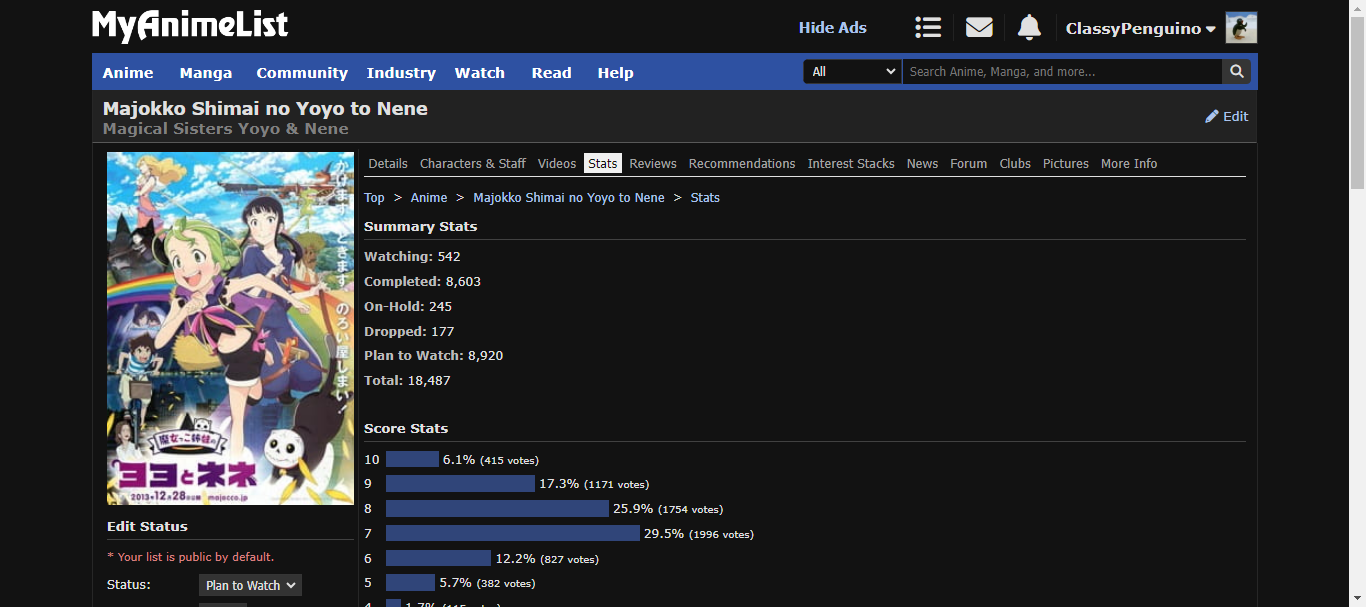This screenshot has height=607, width=1366.
Task: Switch to the Videos tab
Action: point(557,163)
